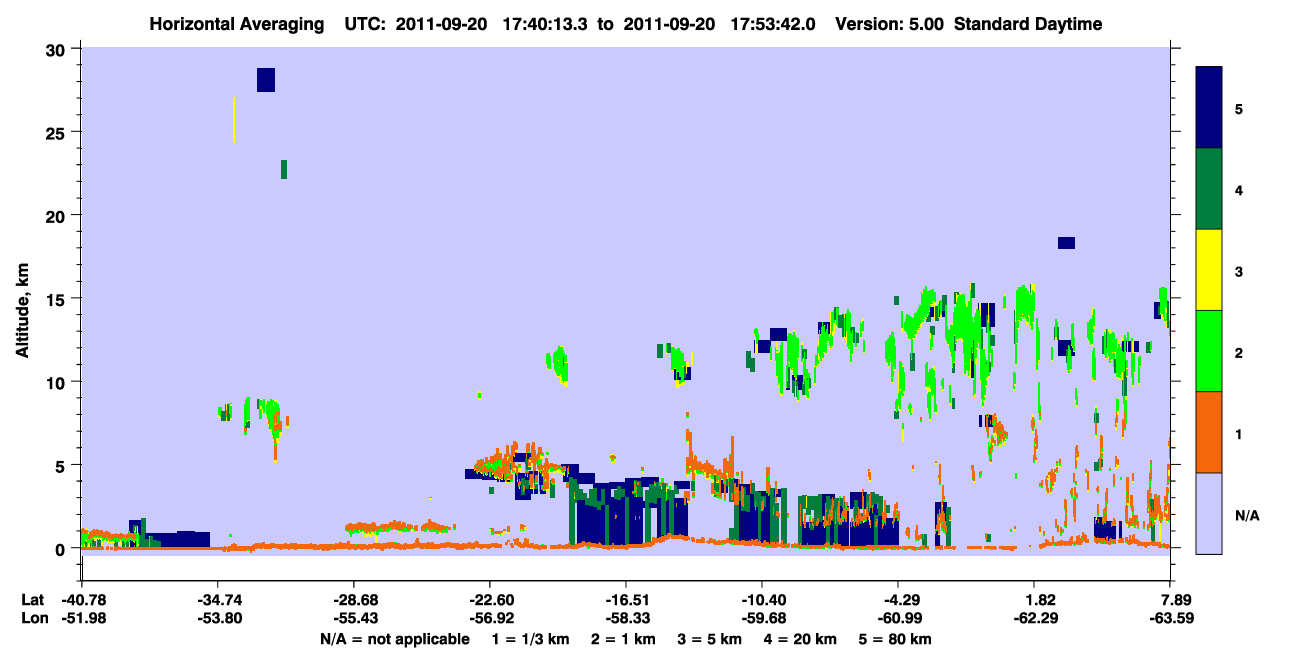Click the isolated dark blue block near 18 km
Image resolution: width=1300 pixels, height=667 pixels.
[x=1066, y=243]
